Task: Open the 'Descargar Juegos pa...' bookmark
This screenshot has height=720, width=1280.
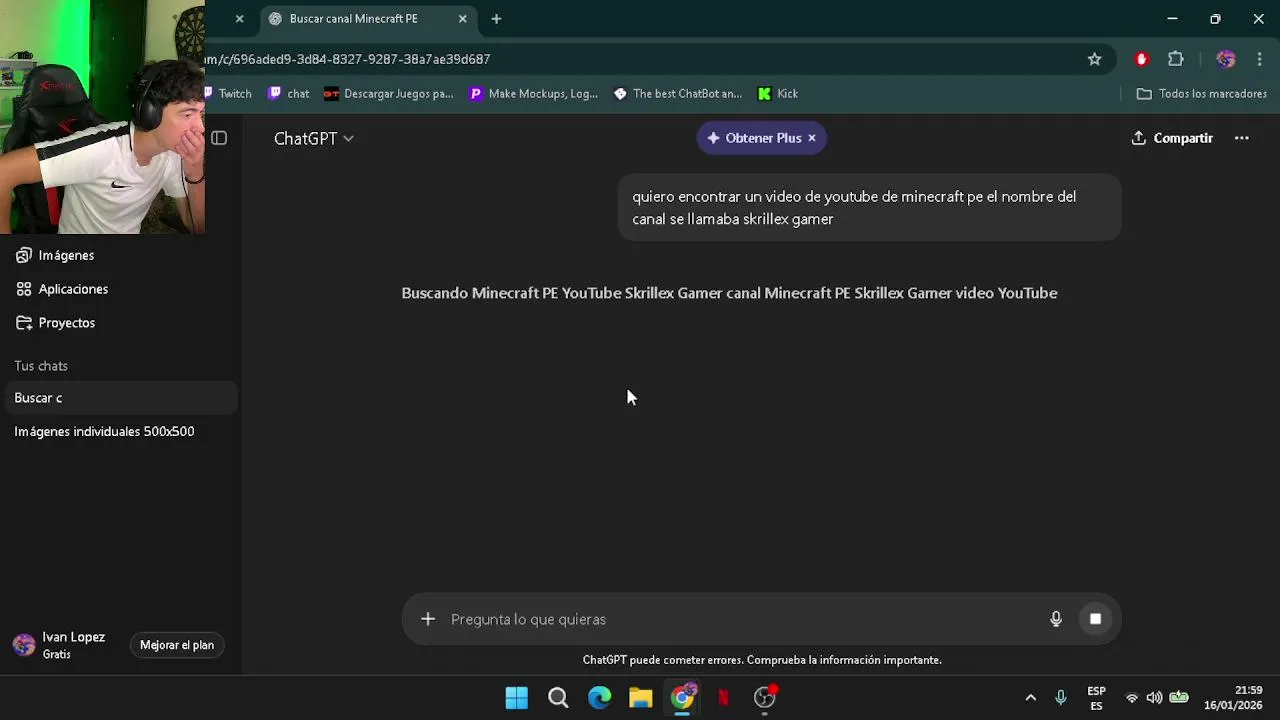Action: tap(389, 94)
